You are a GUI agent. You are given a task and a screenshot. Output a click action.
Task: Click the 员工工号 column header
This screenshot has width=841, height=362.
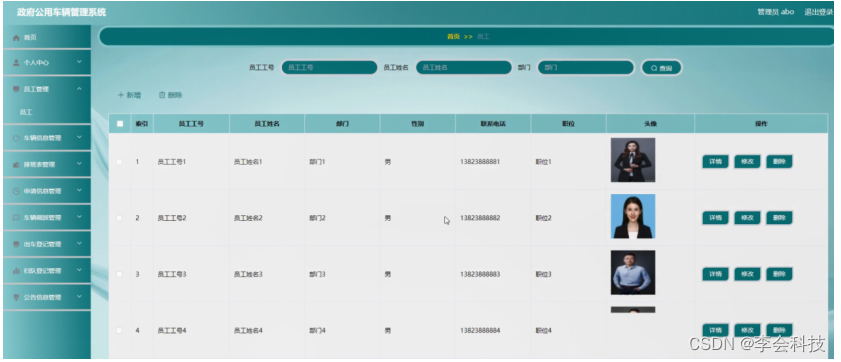[191, 123]
